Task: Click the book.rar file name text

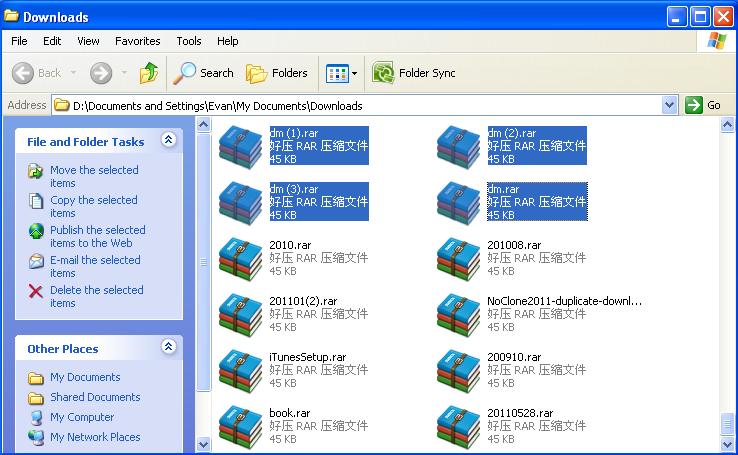Action: tap(289, 413)
